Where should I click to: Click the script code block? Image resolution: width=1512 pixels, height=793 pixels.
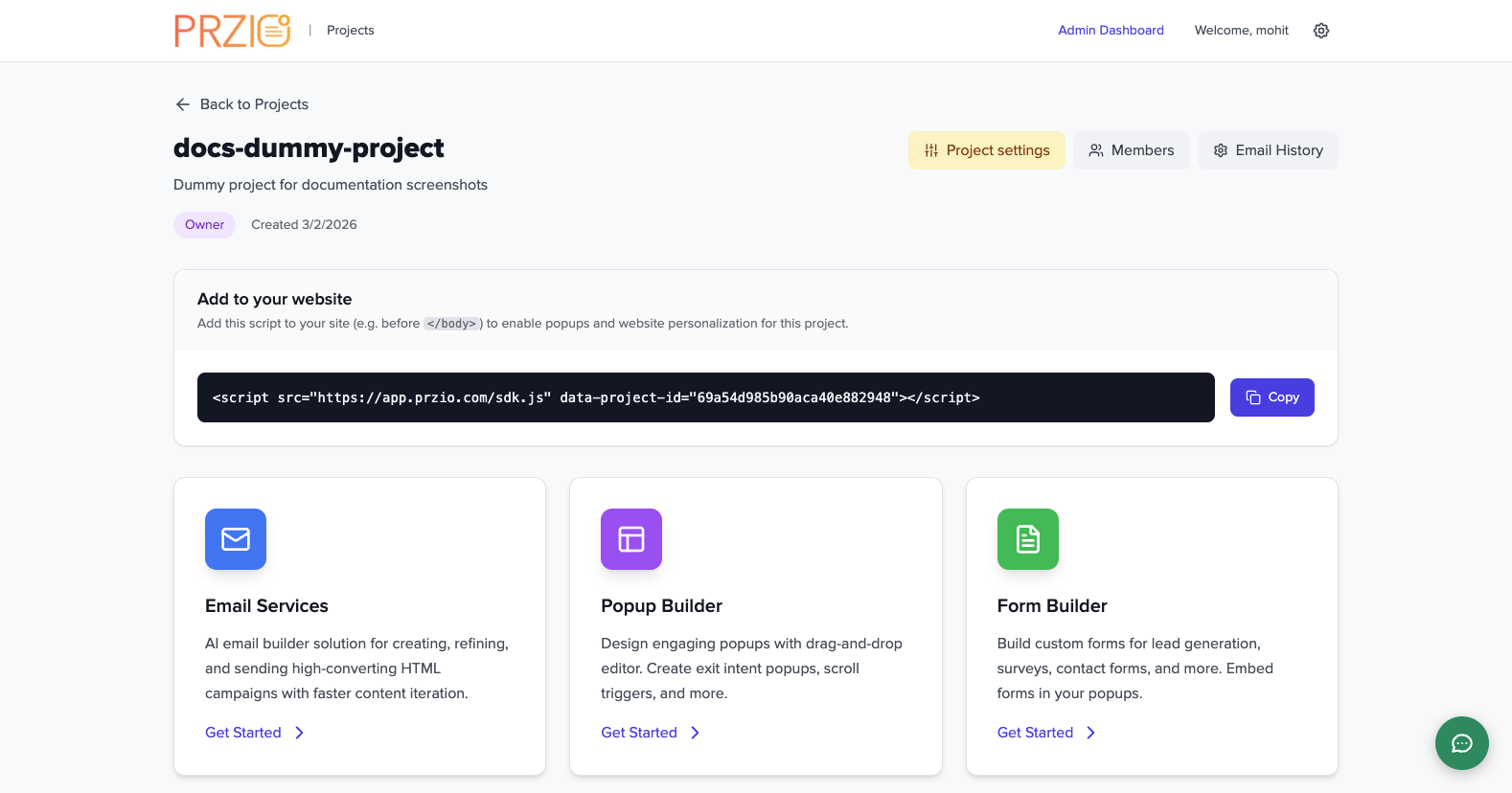[x=706, y=397]
